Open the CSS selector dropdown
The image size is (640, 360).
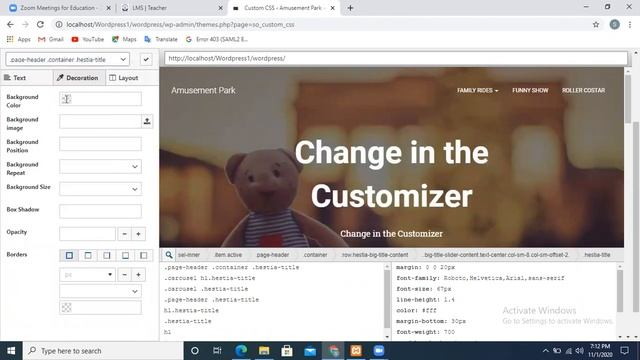(x=68, y=60)
